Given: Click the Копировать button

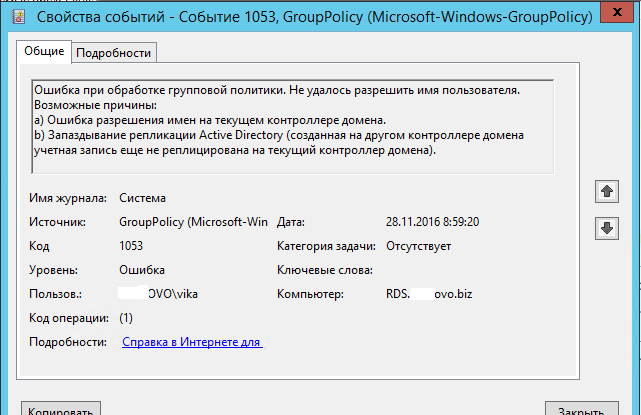Looking at the screenshot, I should point(61,409).
